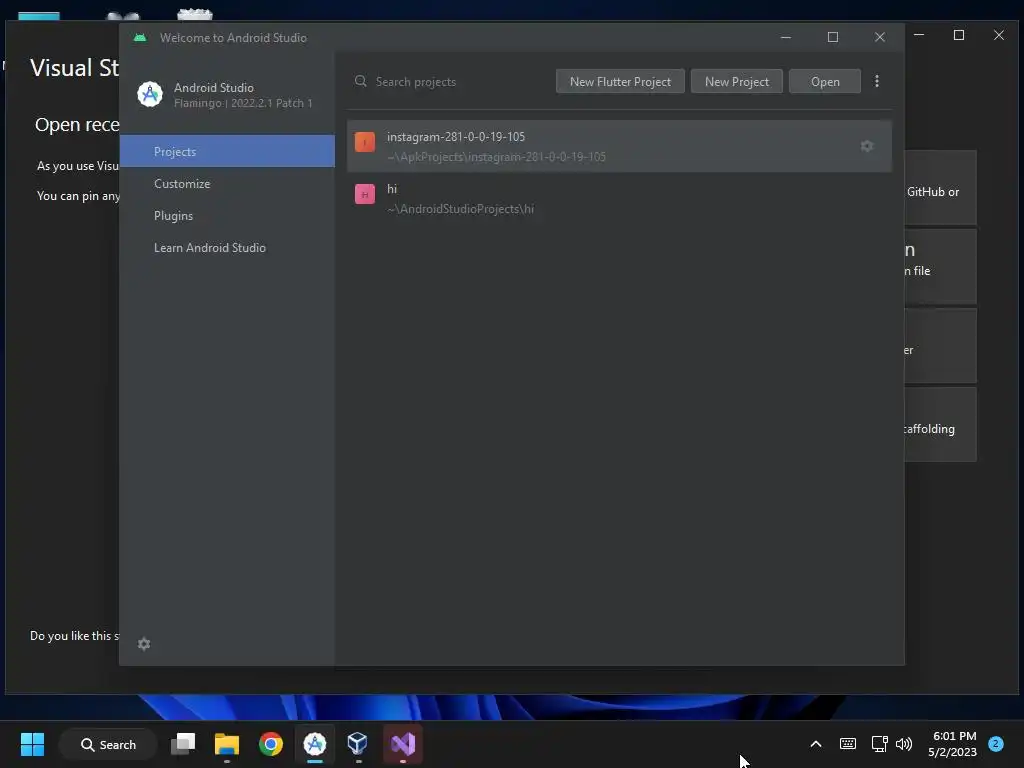Select the Projects tab
1024x768 pixels.
227,152
